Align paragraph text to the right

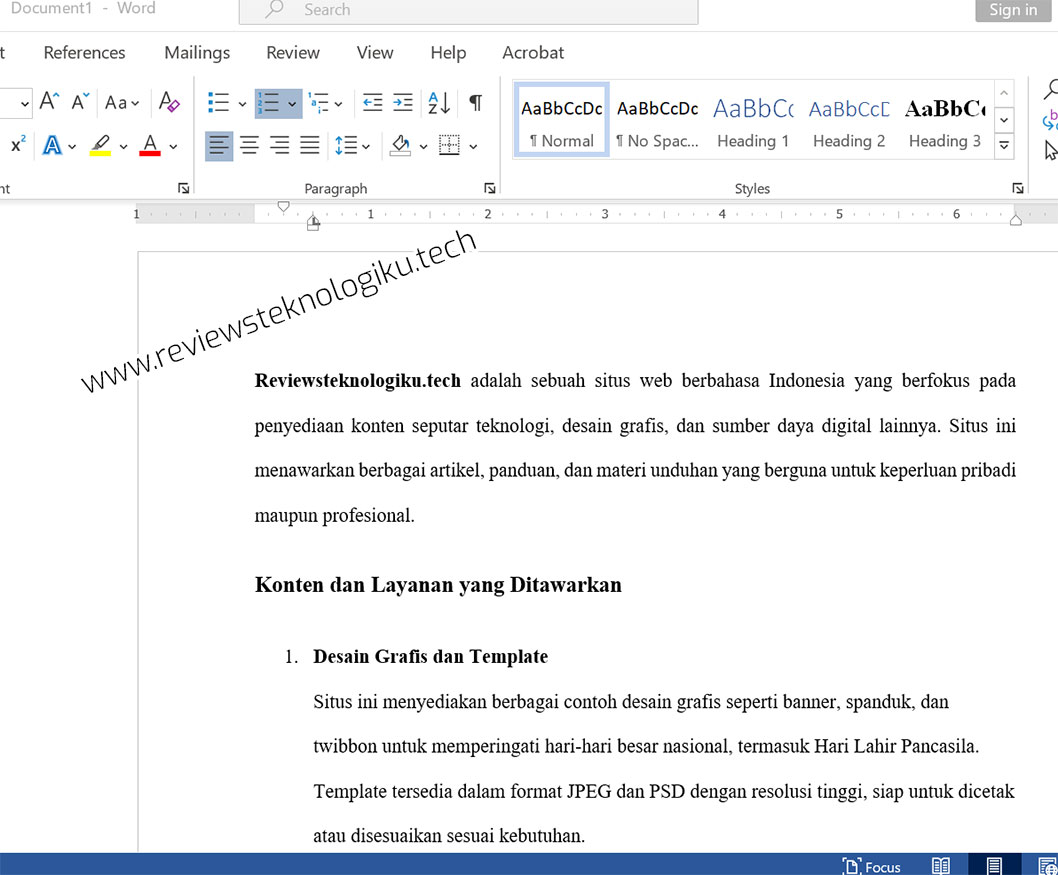coord(279,146)
